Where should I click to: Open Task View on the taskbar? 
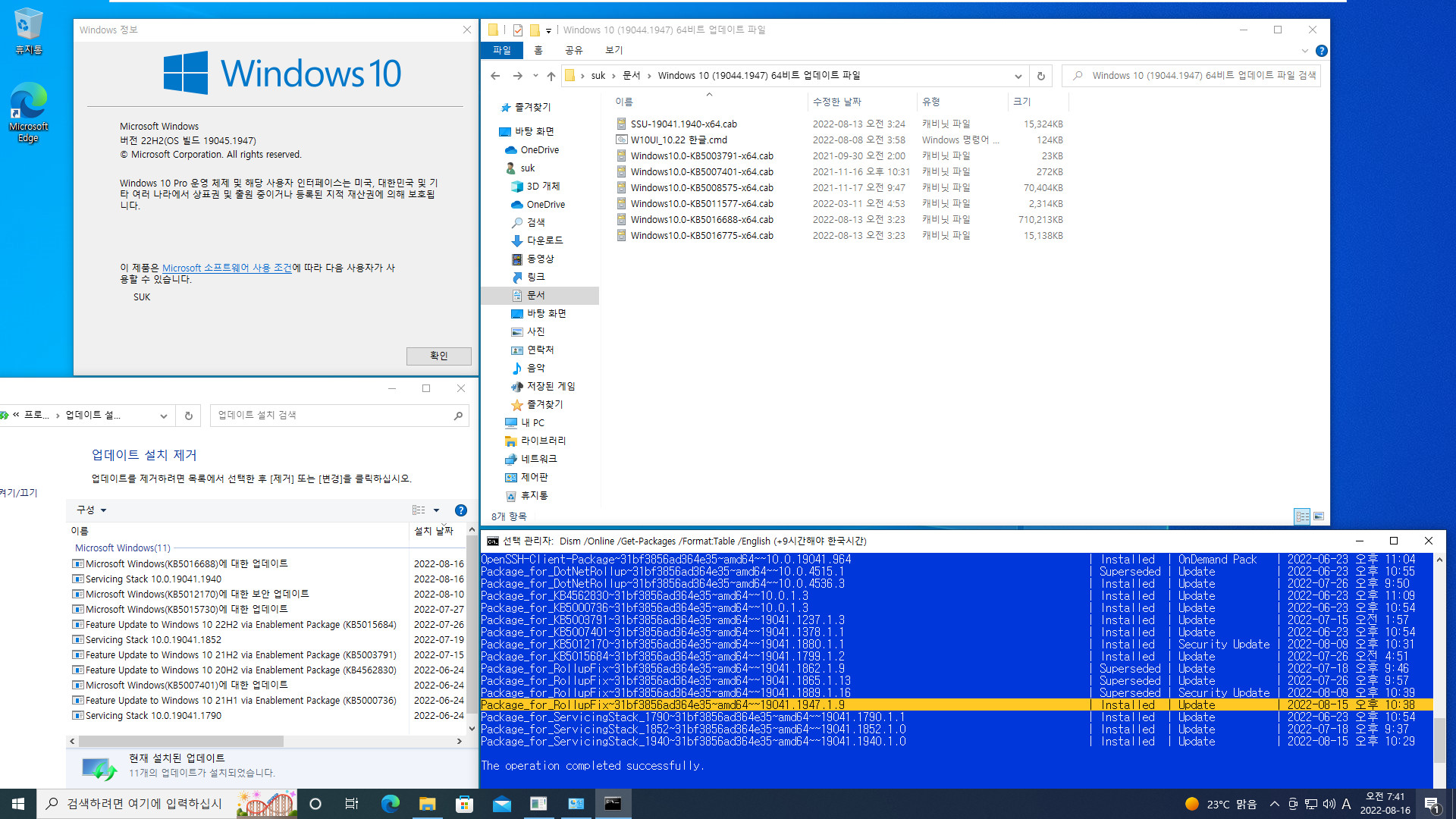point(352,804)
